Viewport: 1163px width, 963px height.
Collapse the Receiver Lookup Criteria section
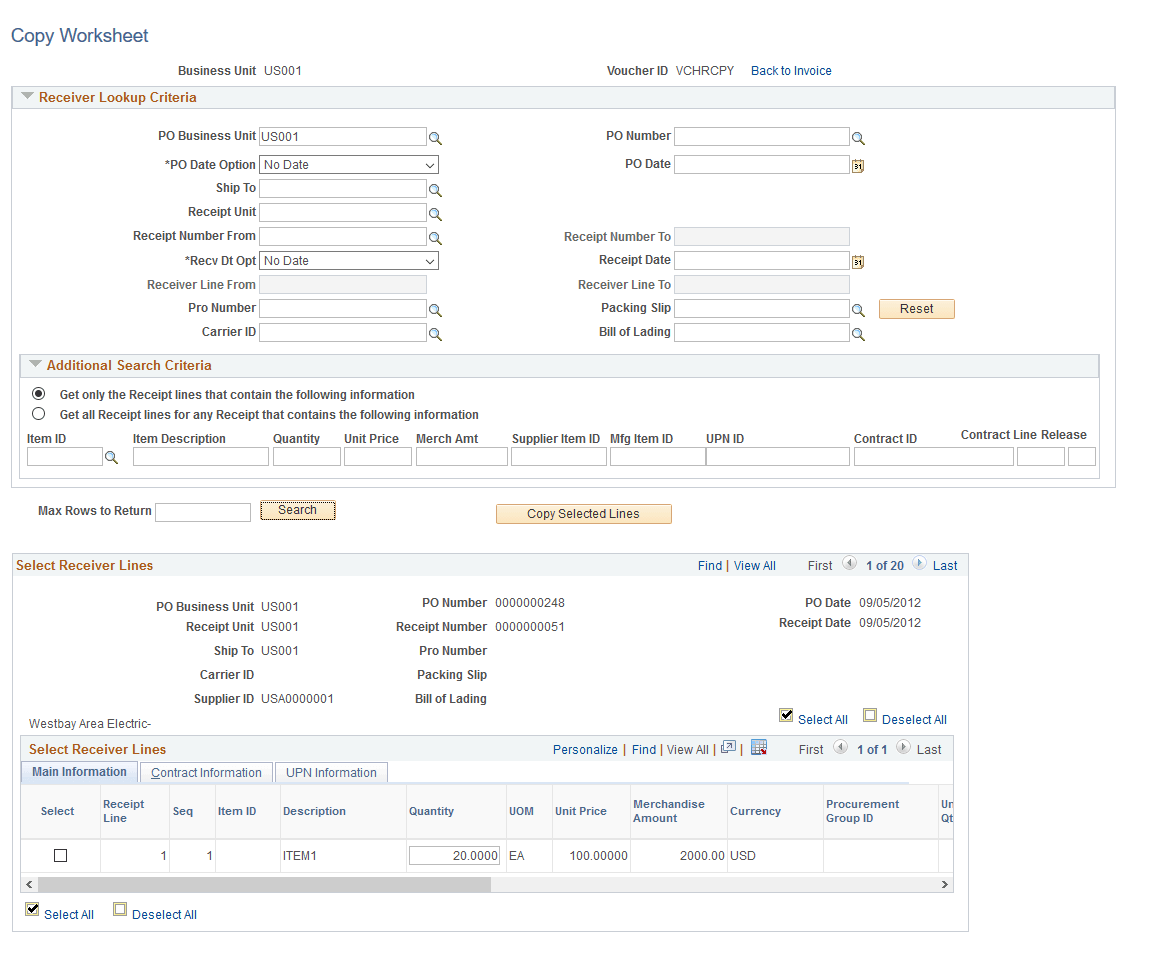tap(27, 96)
